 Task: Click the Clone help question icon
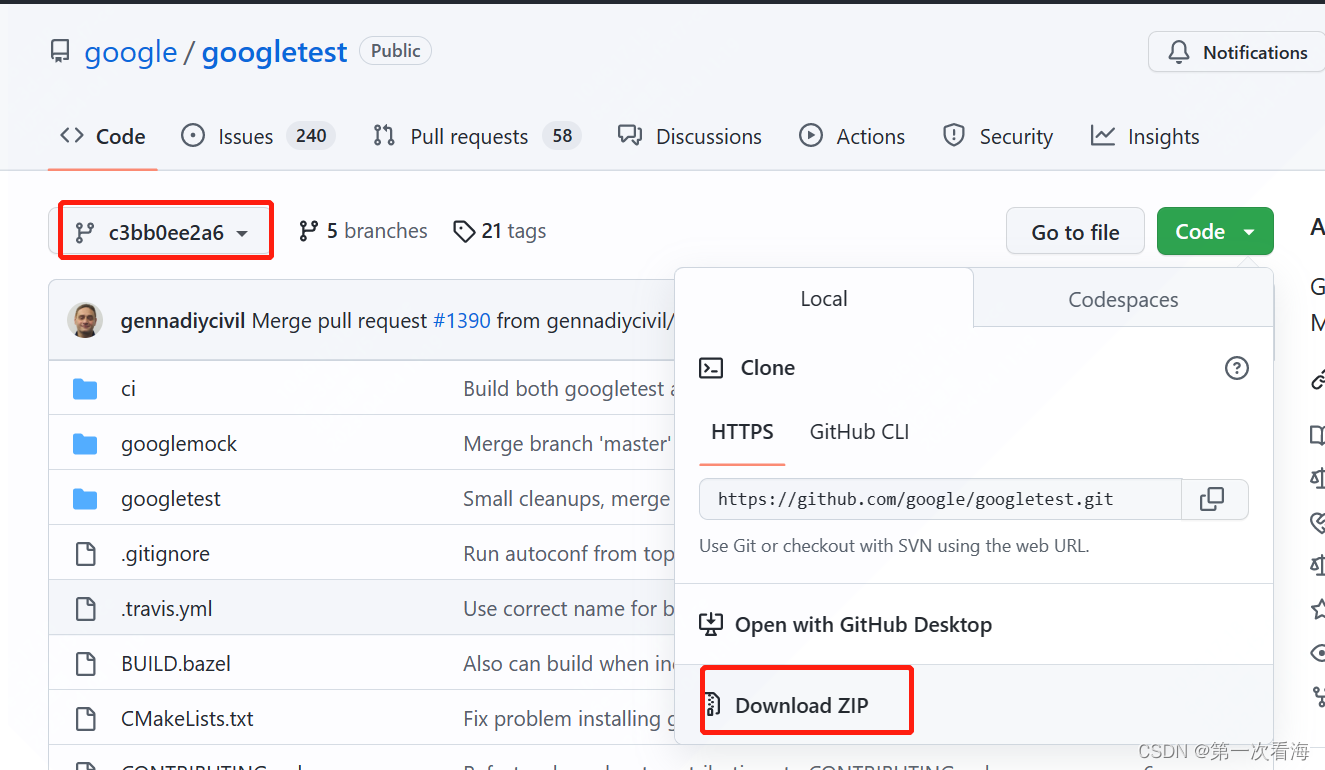point(1237,368)
